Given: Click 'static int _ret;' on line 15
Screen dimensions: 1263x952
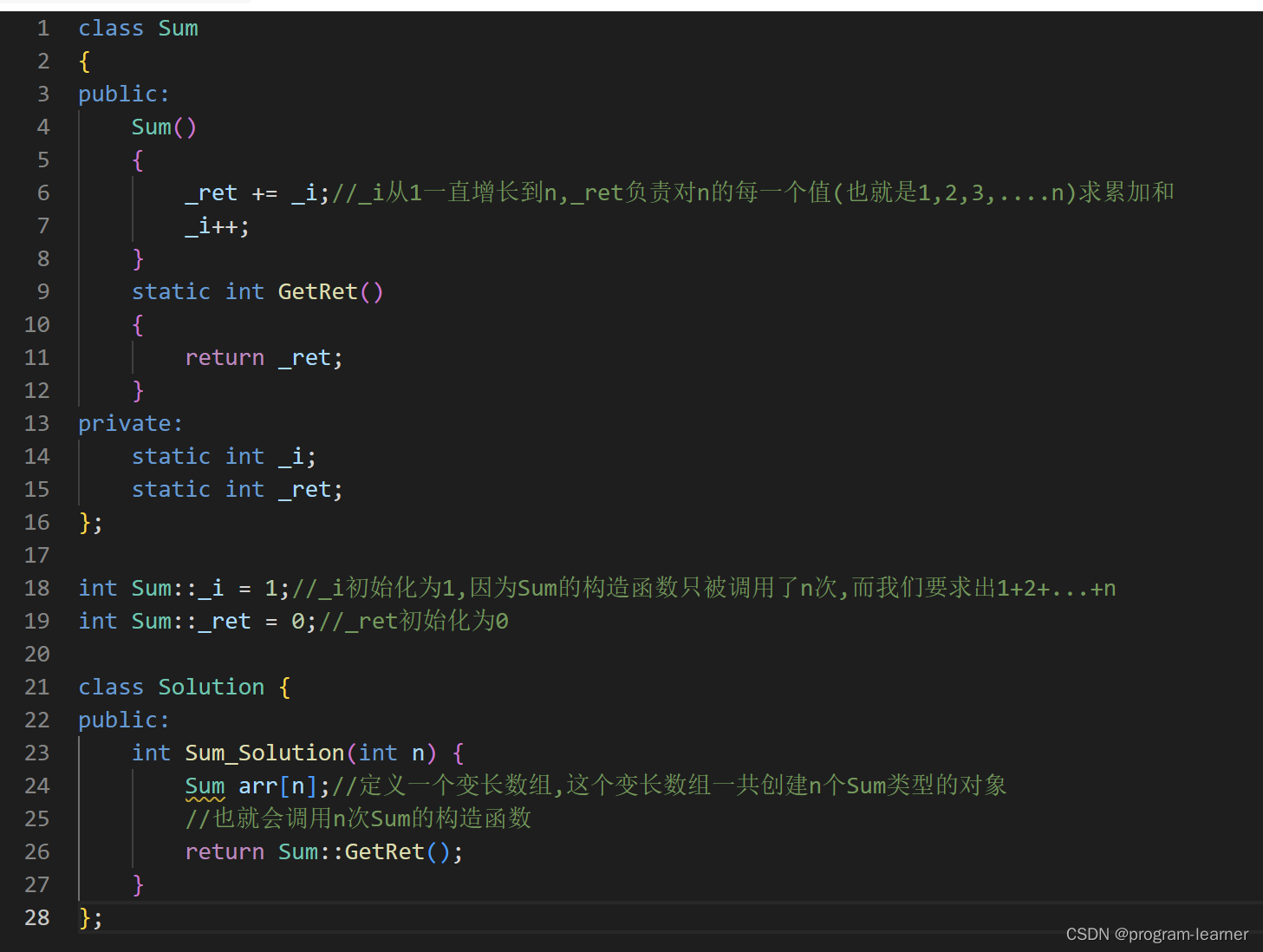Looking at the screenshot, I should click(x=238, y=490).
